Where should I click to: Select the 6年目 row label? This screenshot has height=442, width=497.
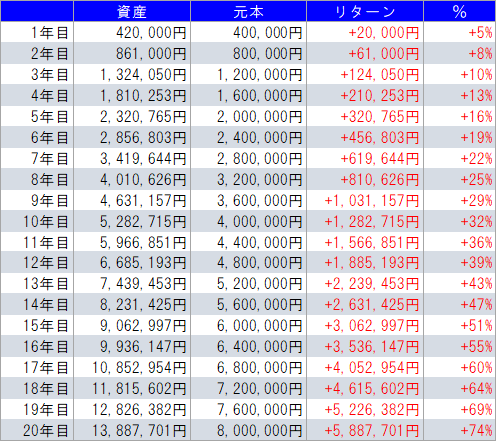(49, 137)
